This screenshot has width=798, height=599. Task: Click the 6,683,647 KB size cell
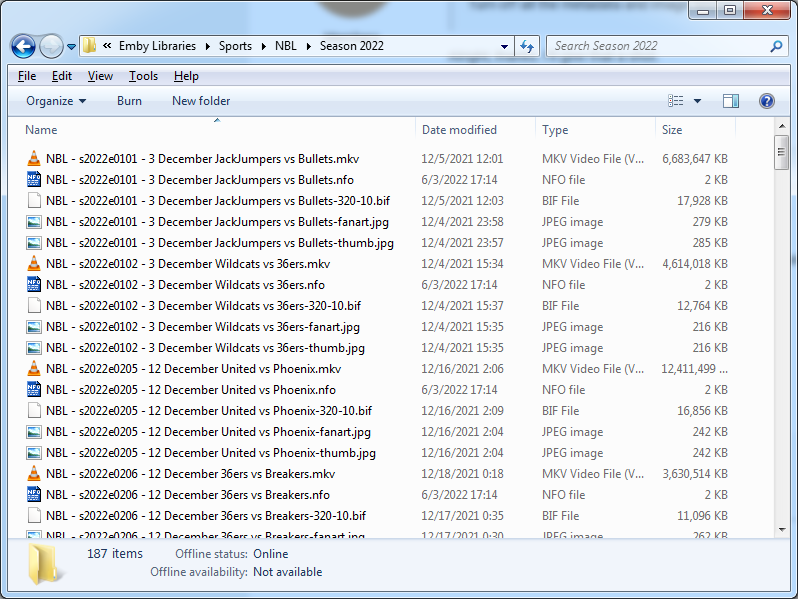[x=695, y=159]
